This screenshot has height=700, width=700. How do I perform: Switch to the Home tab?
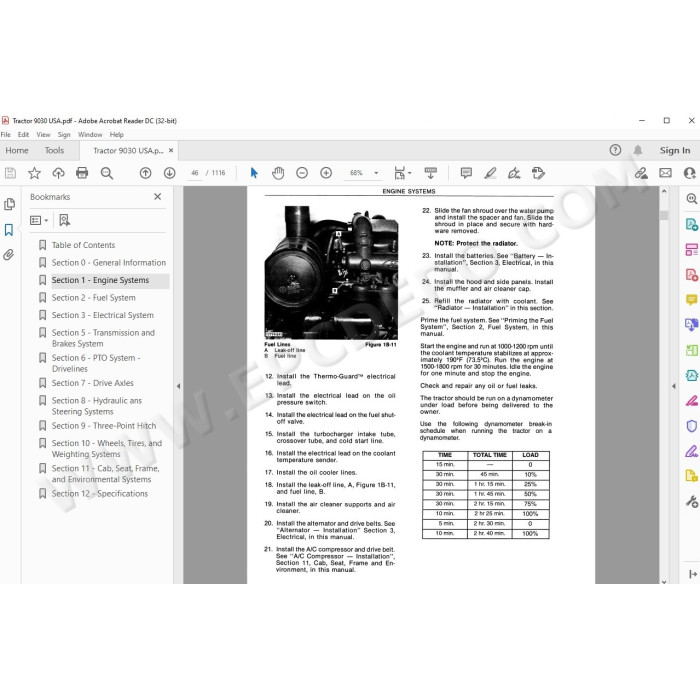click(17, 150)
